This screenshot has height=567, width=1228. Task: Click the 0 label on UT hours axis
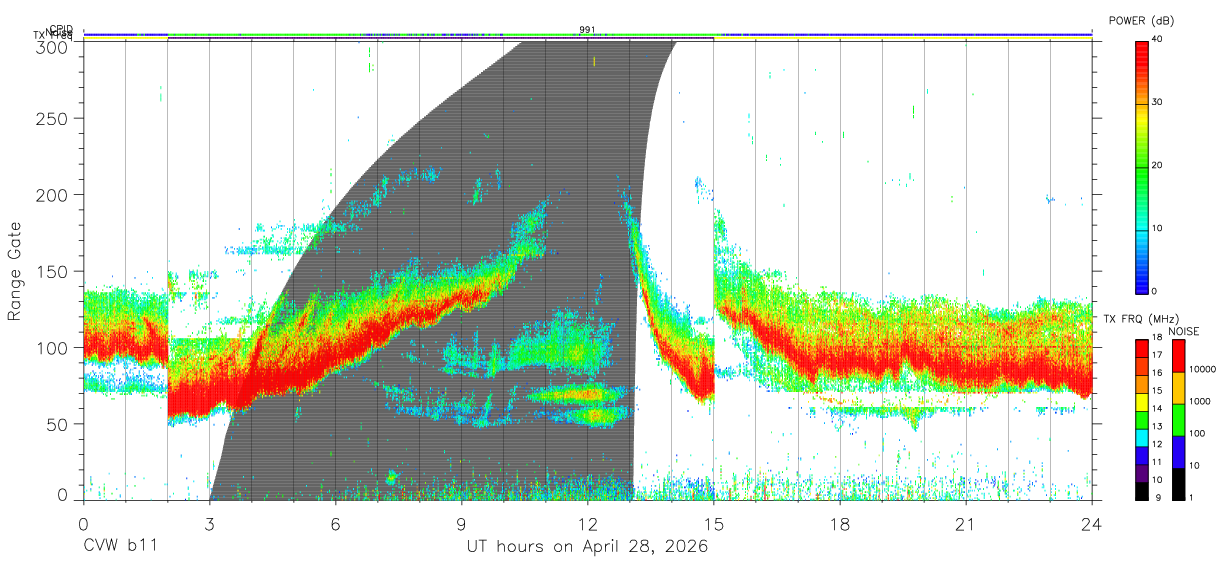83,524
